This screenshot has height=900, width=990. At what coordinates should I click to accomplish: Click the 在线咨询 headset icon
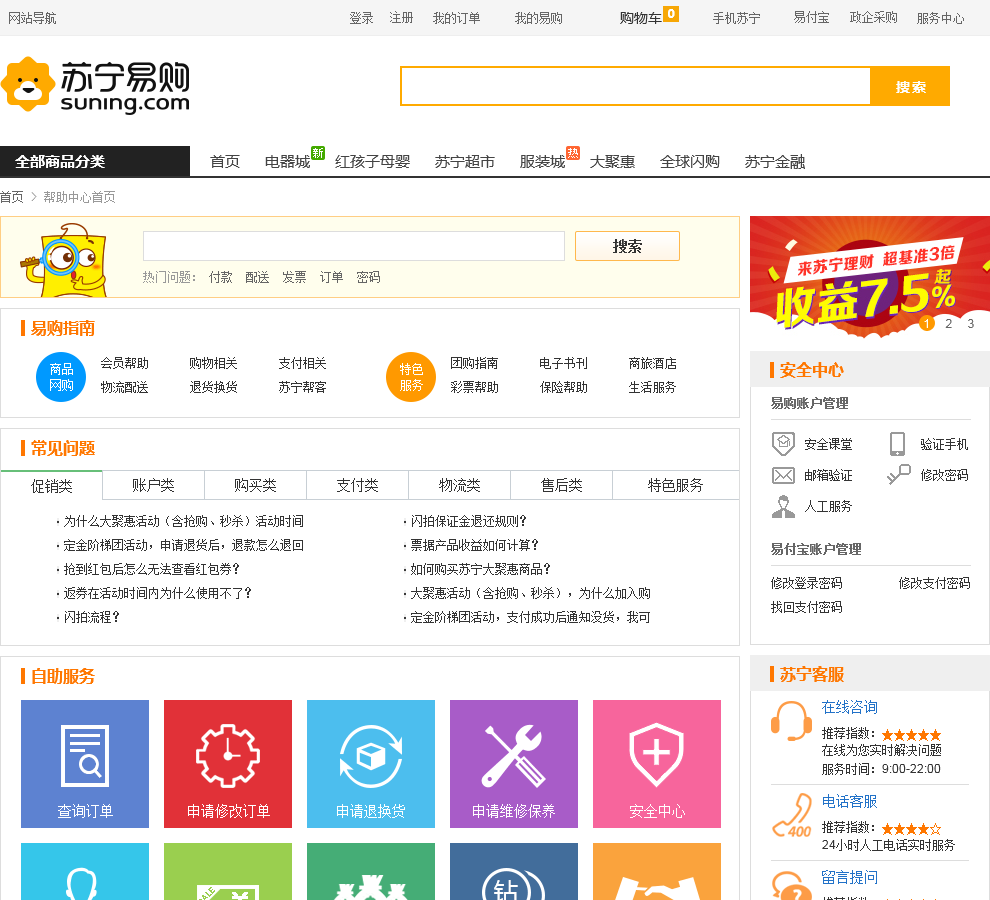791,721
